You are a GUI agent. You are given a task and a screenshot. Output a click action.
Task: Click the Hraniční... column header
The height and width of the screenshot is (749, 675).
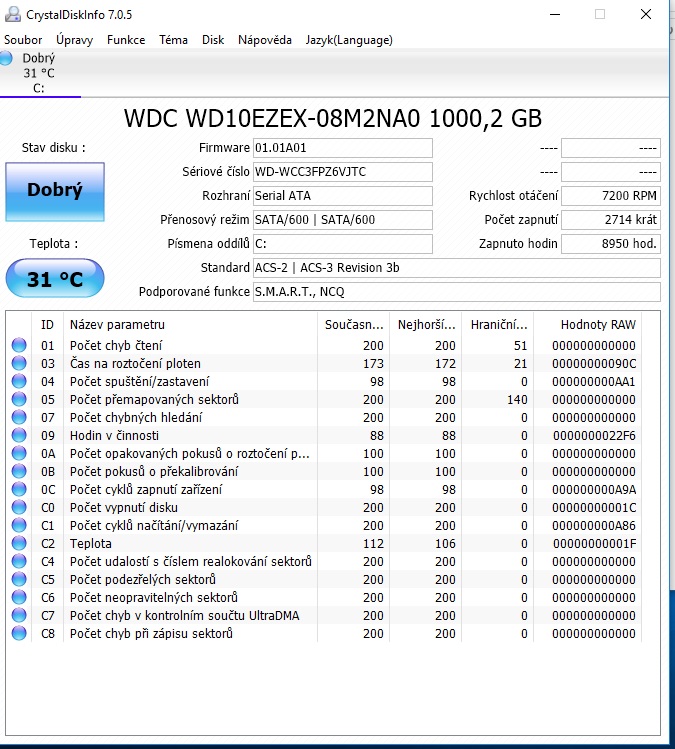[498, 325]
